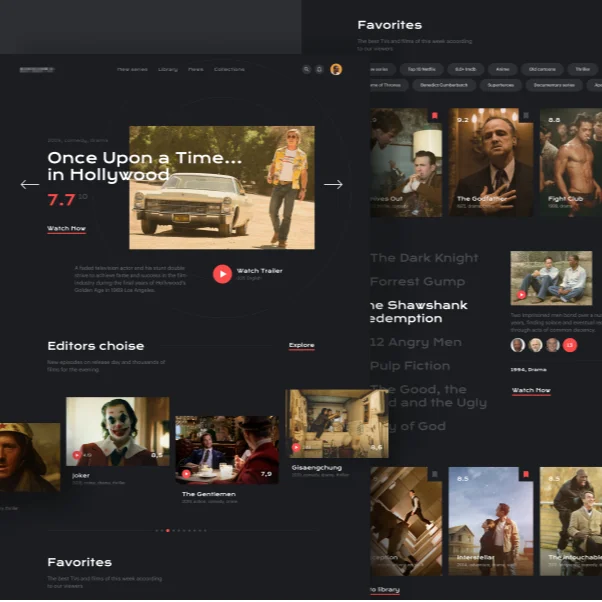This screenshot has height=602, width=602.
Task: Click the Once Upon a Time hero image
Action: point(222,188)
